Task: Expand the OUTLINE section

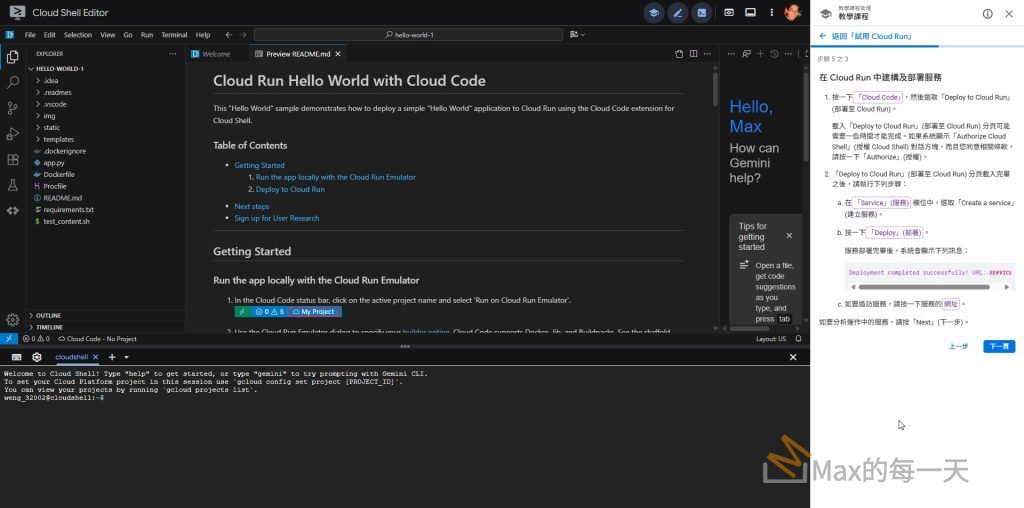Action: click(48, 315)
